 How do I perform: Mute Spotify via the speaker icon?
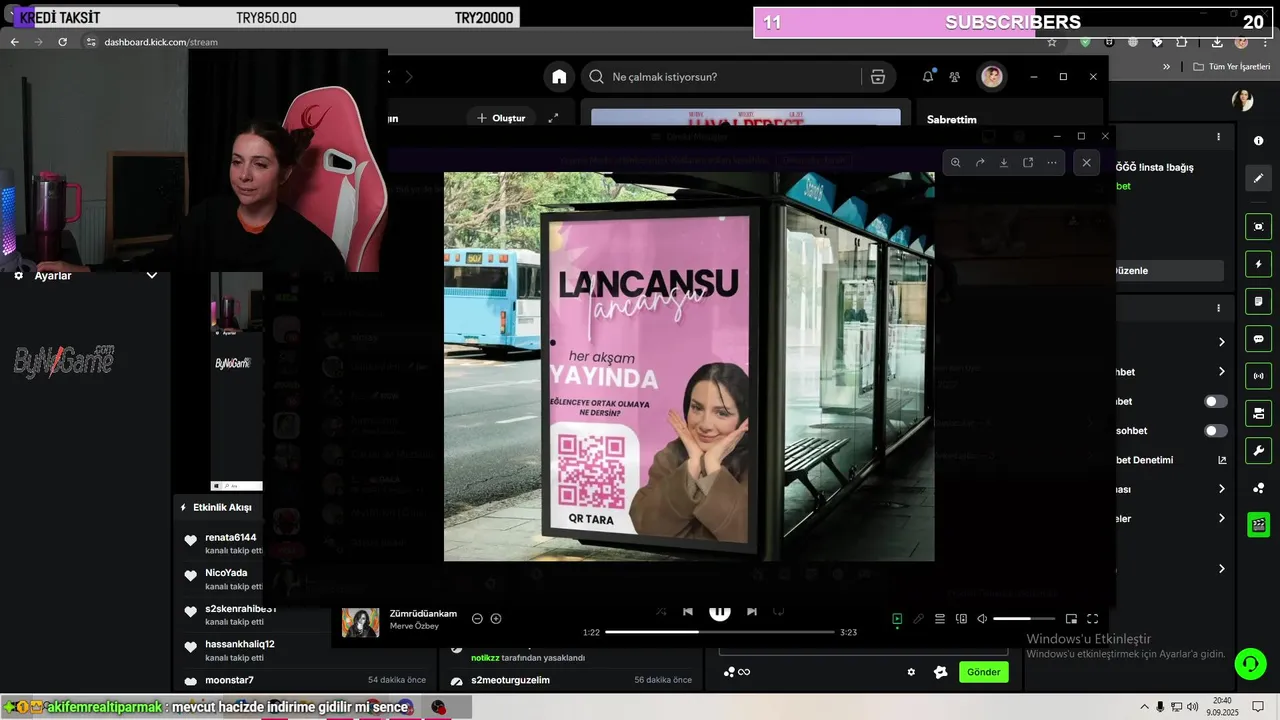click(982, 619)
